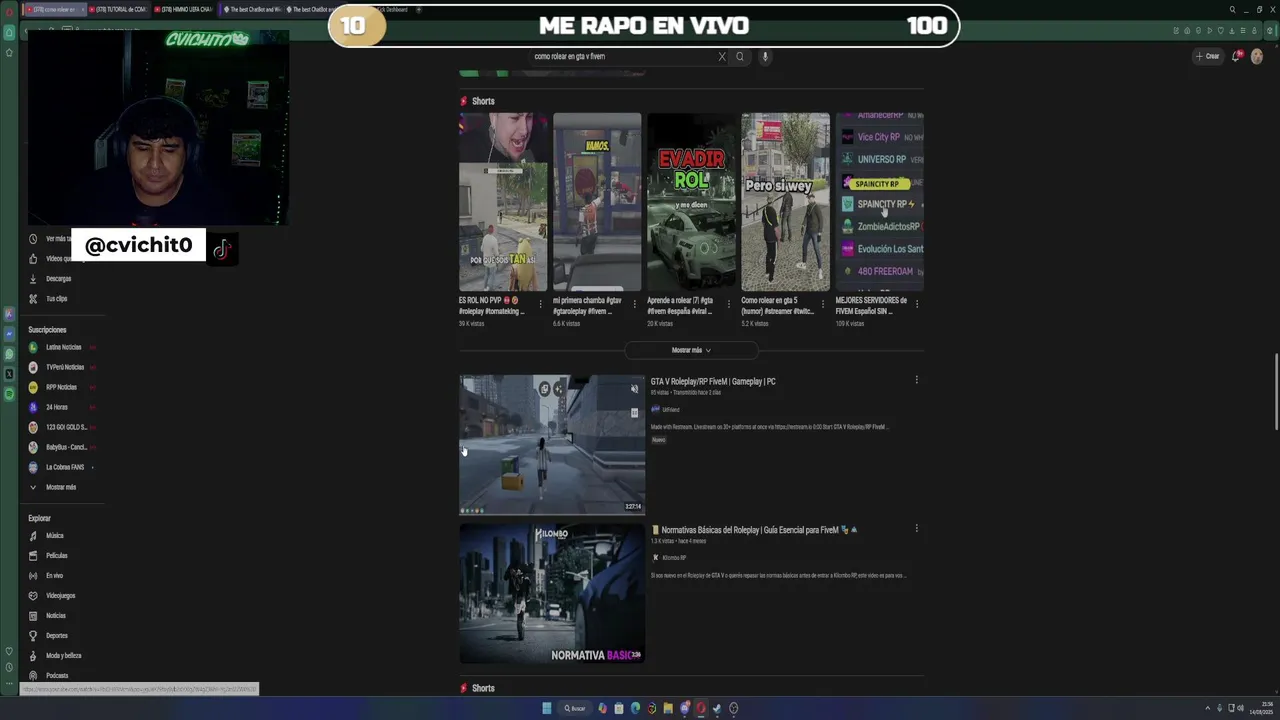Expand Mostrar más under Suscripciones

(52, 487)
